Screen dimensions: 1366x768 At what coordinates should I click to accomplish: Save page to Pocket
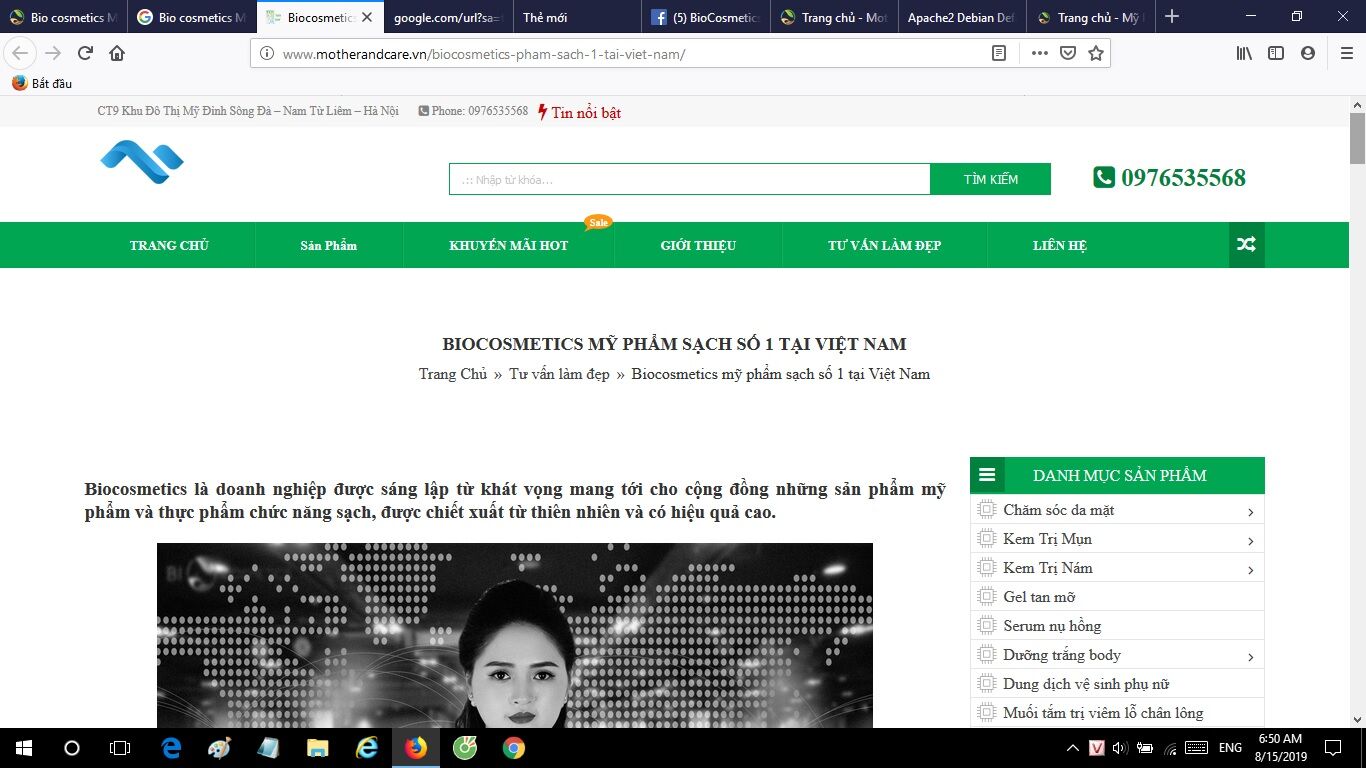(1068, 54)
